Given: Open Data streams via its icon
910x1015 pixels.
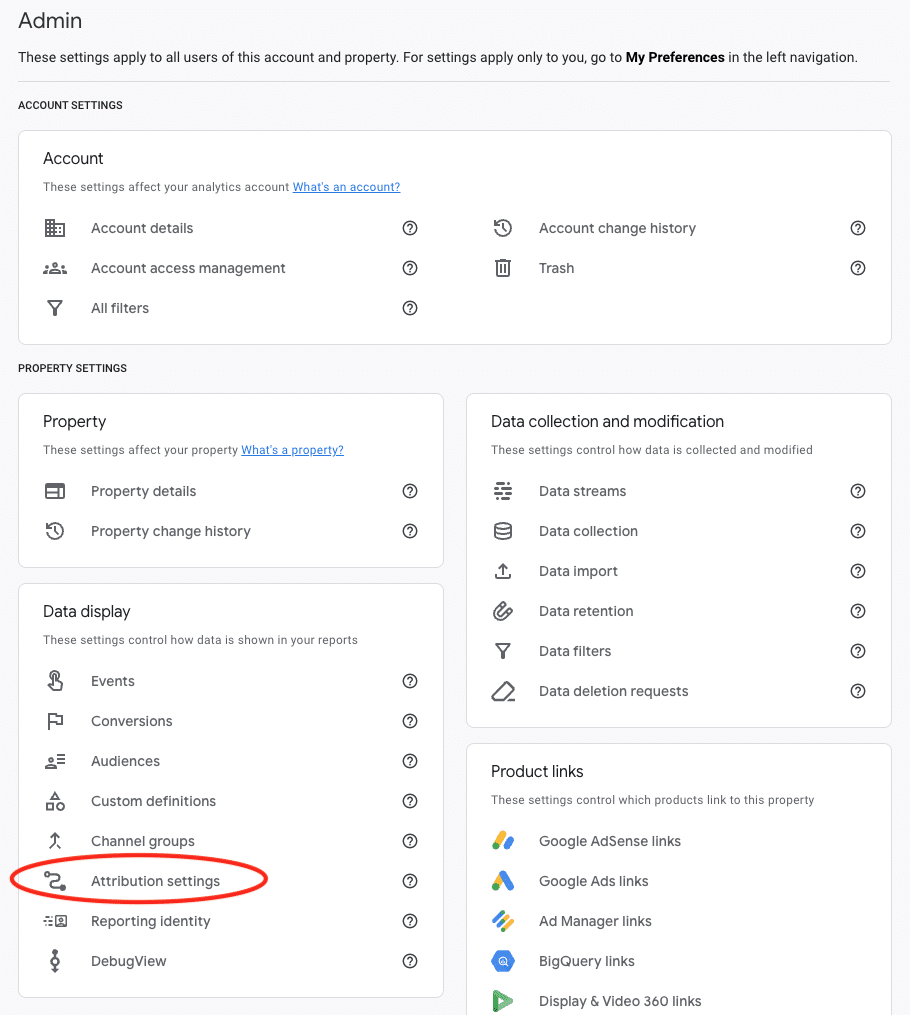Looking at the screenshot, I should pos(503,491).
